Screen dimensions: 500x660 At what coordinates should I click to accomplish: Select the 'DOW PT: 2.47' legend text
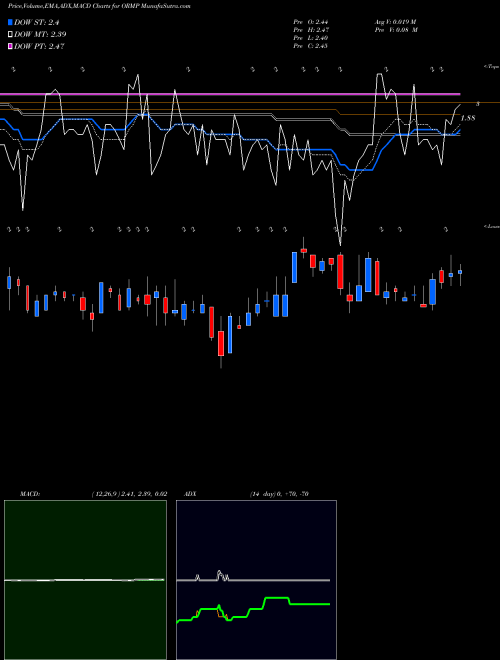point(39,46)
